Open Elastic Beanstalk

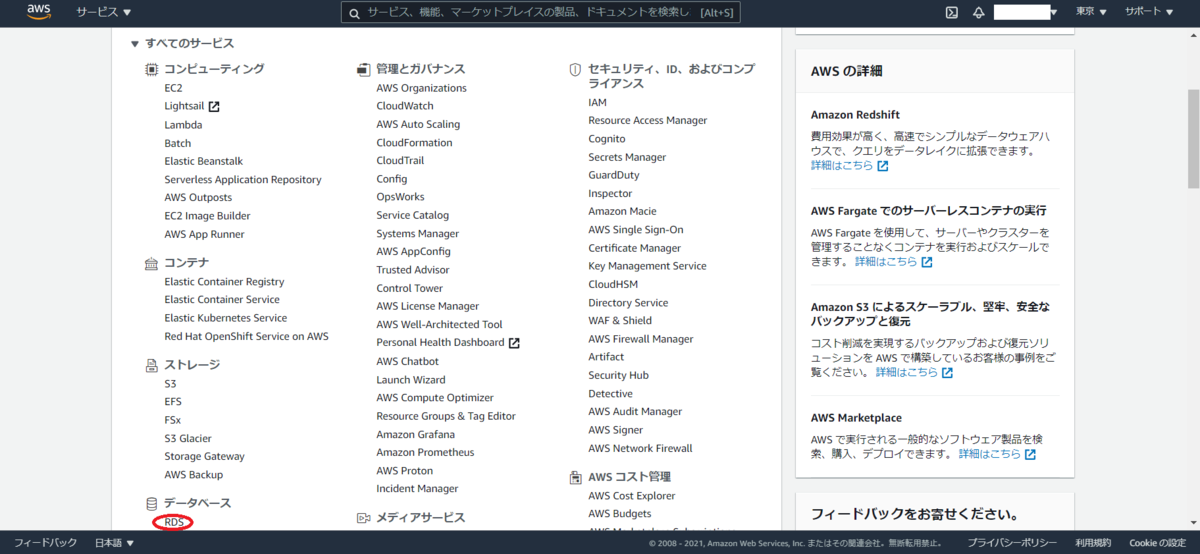[204, 161]
